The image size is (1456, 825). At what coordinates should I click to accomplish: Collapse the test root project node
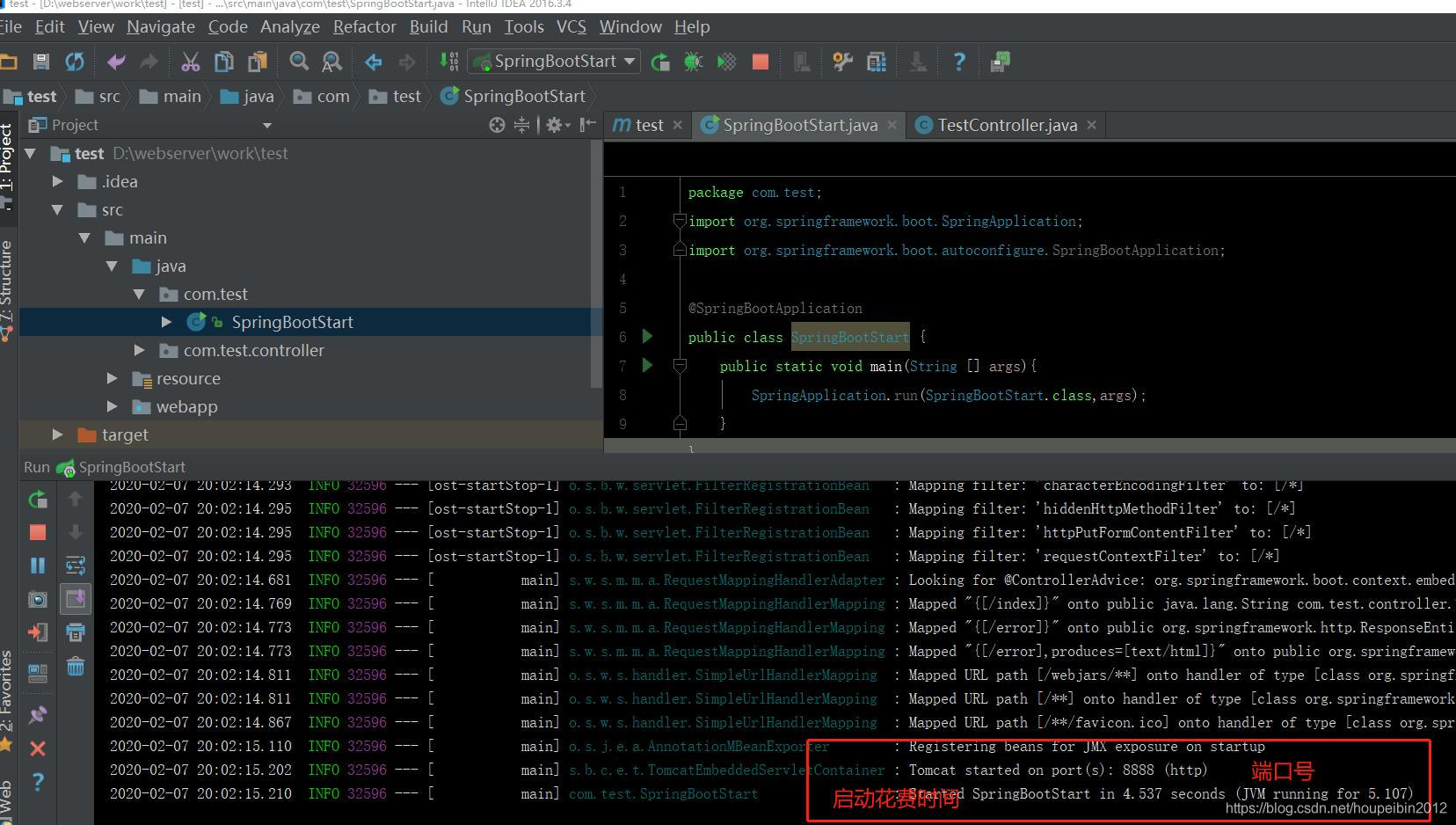click(30, 154)
